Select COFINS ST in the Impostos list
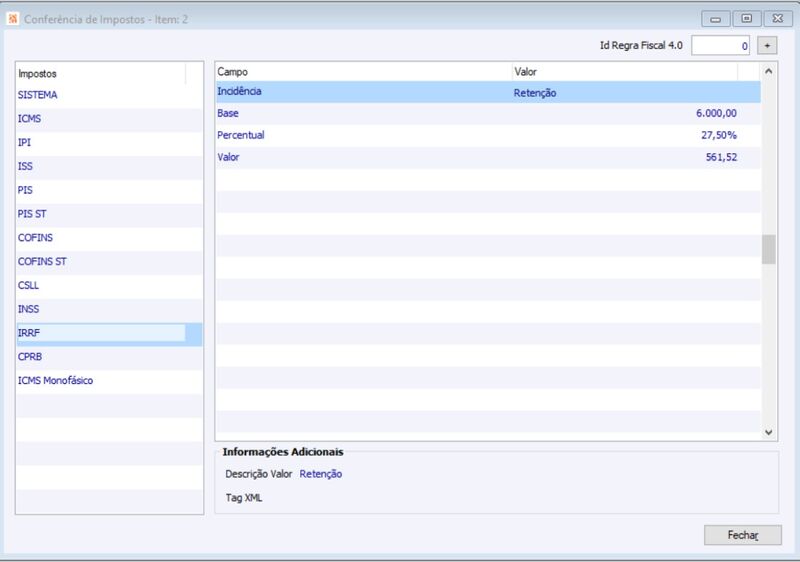Image resolution: width=800 pixels, height=562 pixels. [x=109, y=262]
